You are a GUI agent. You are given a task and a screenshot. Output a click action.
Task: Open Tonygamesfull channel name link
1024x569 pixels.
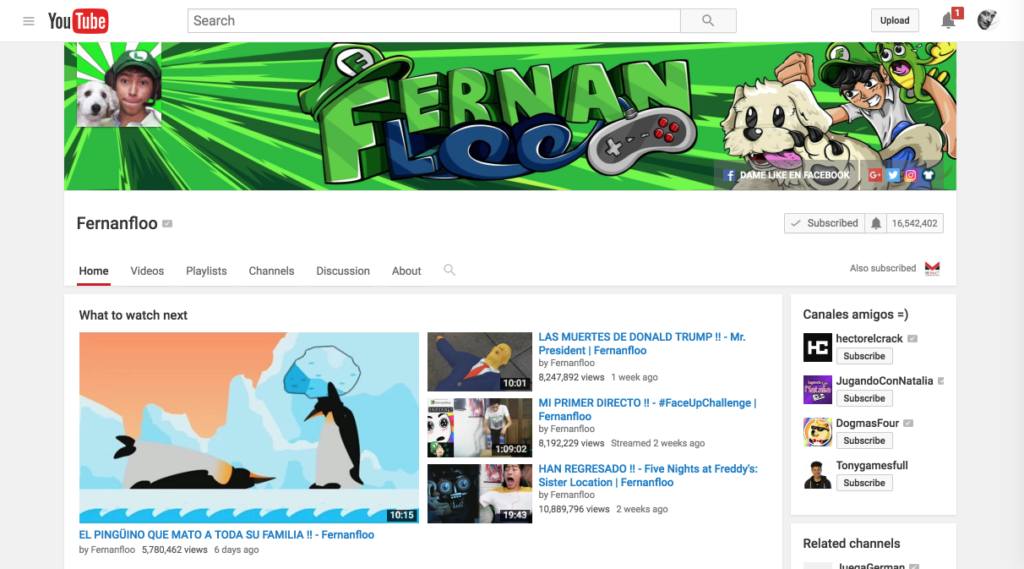pyautogui.click(x=872, y=466)
